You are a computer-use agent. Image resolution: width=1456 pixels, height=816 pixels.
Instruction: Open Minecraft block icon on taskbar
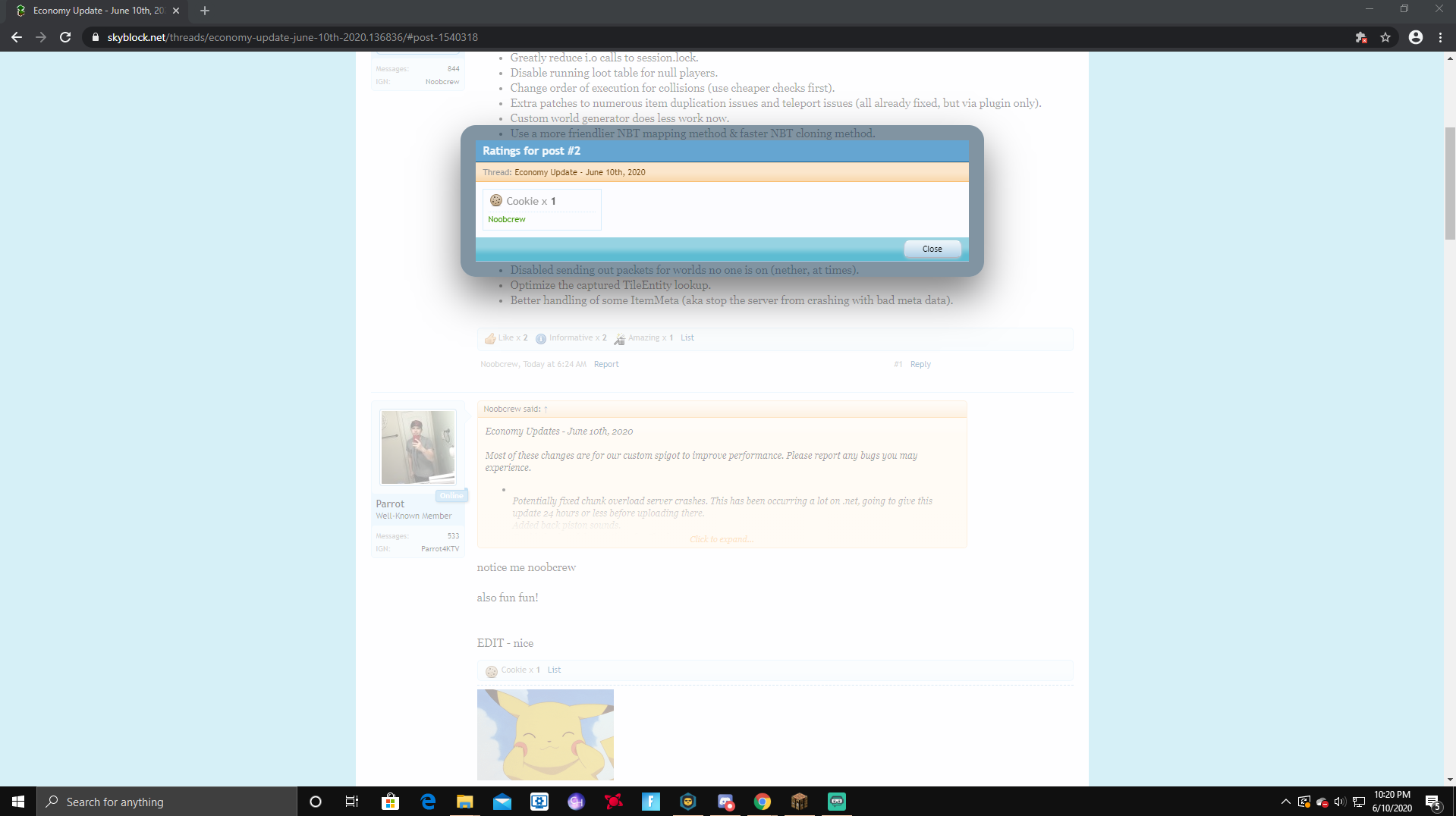[x=799, y=802]
